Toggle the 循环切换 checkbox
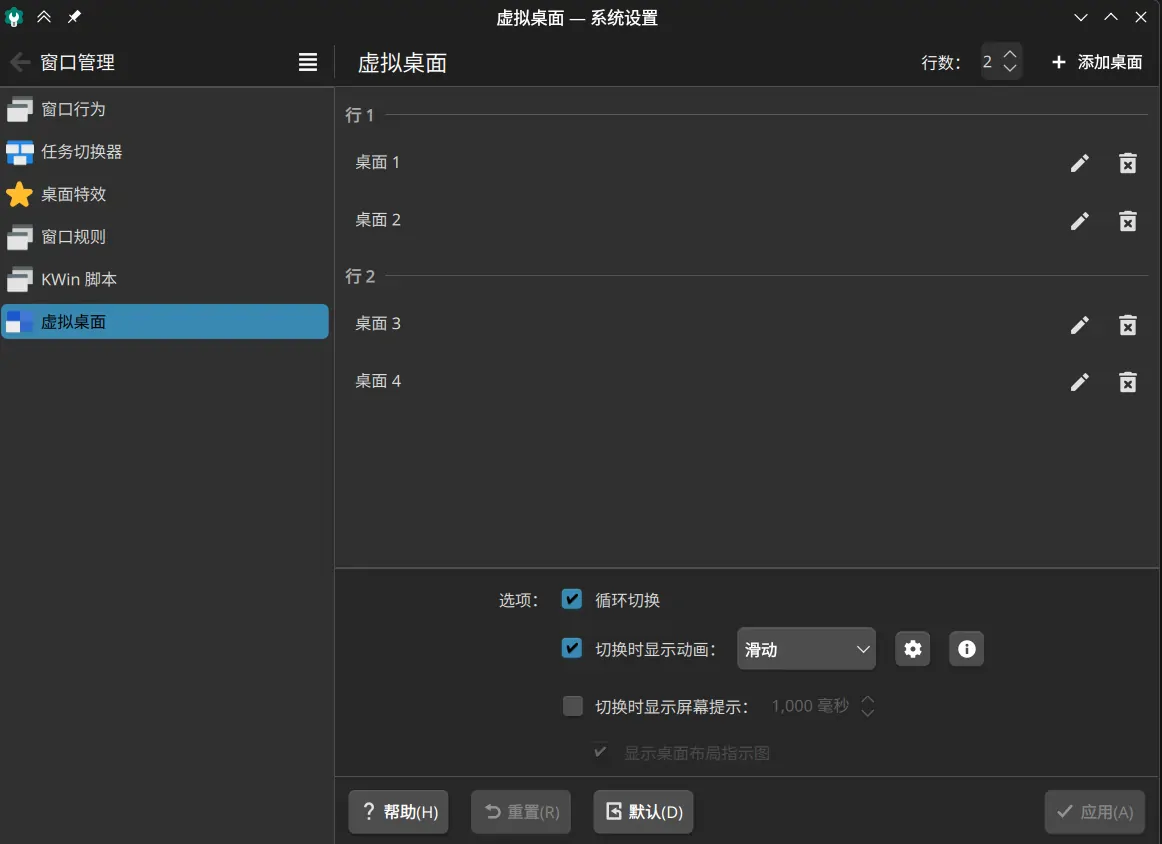Screen dimensions: 1162x844 [x=572, y=599]
